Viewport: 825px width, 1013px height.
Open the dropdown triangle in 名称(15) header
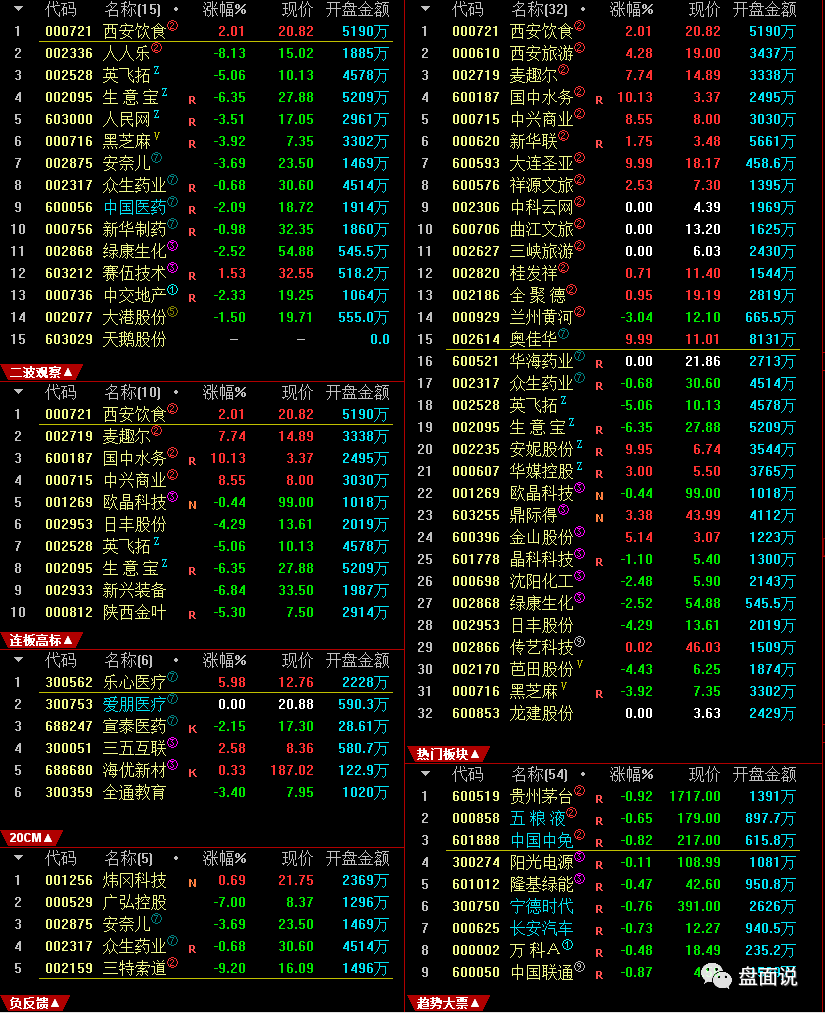[18, 10]
